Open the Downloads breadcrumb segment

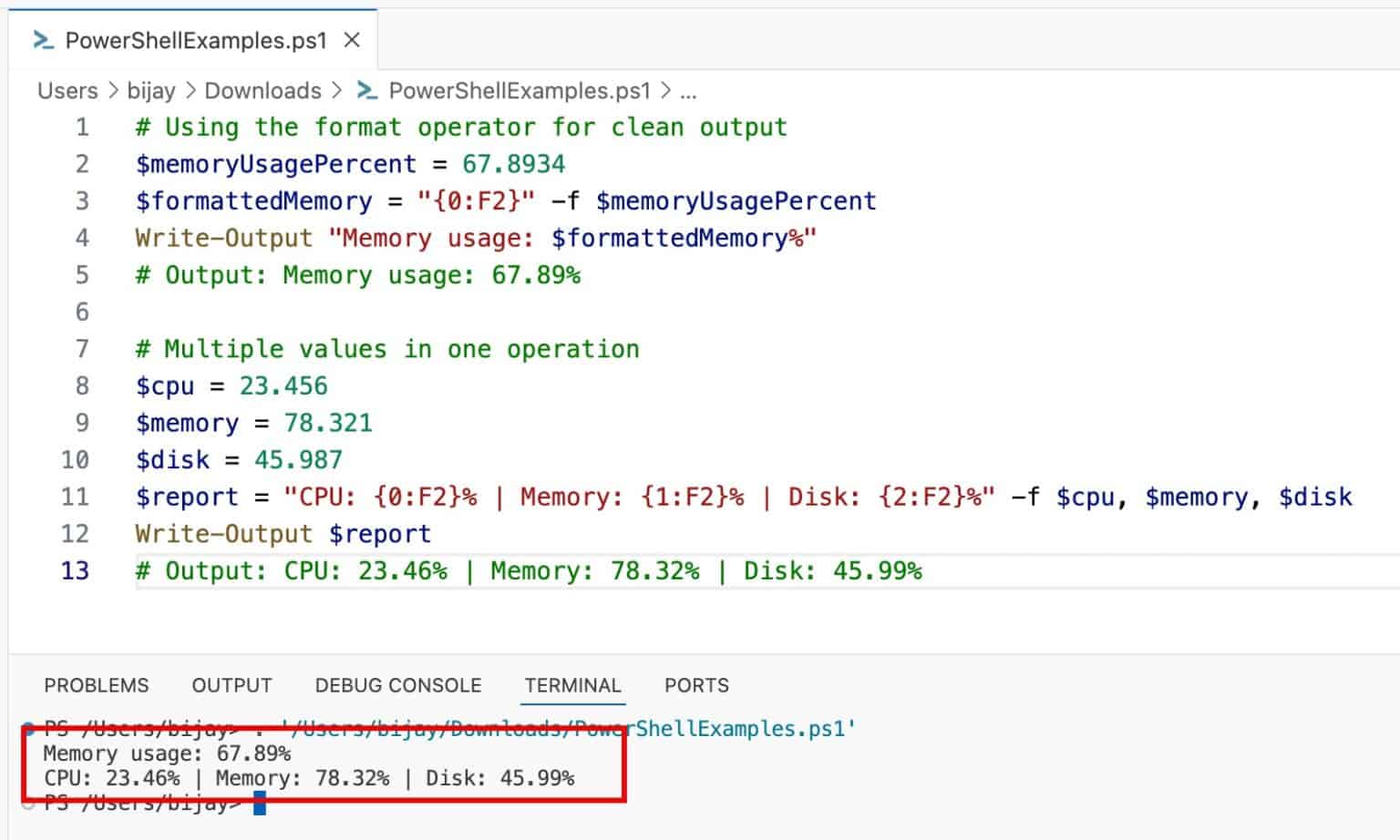tap(262, 91)
